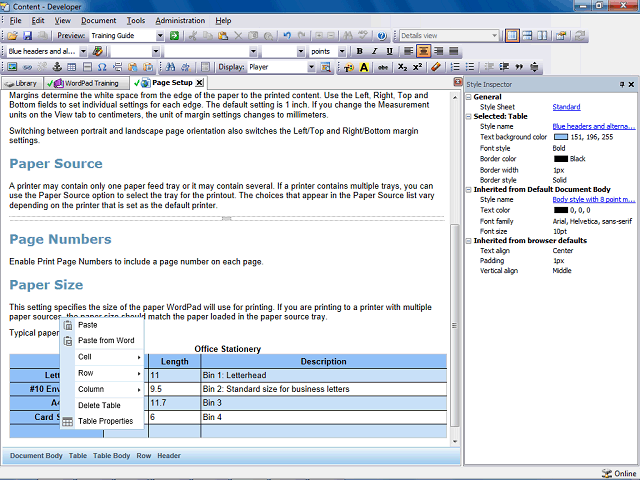Apply strikethrough formatting with abc icon

(x=382, y=67)
